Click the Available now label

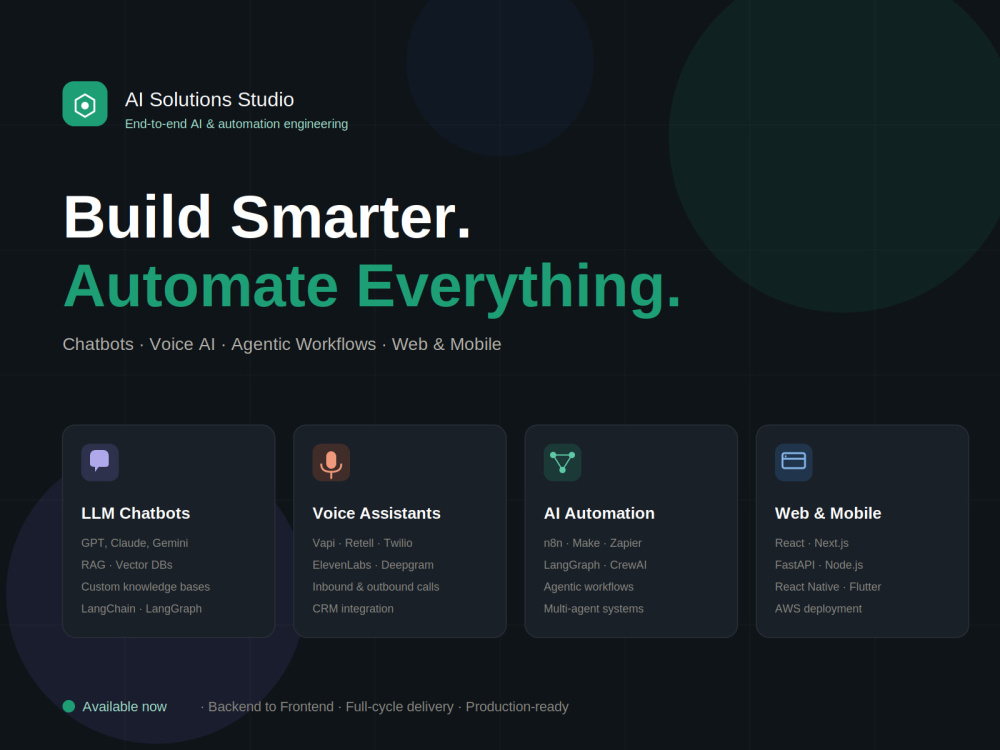click(x=124, y=707)
